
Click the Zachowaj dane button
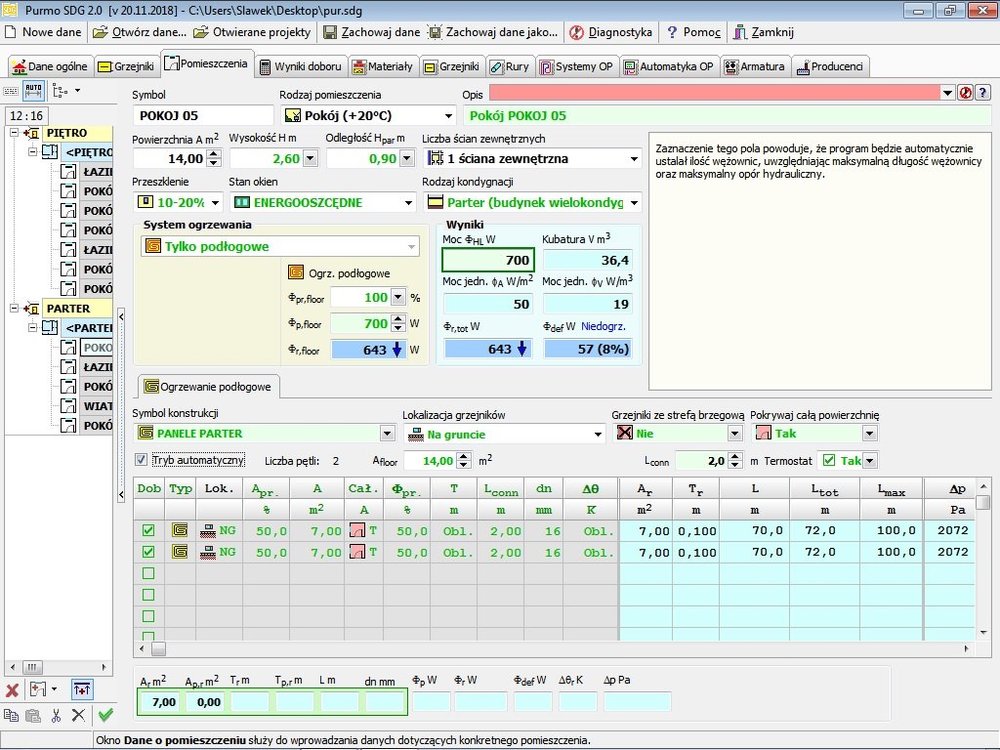pyautogui.click(x=372, y=32)
